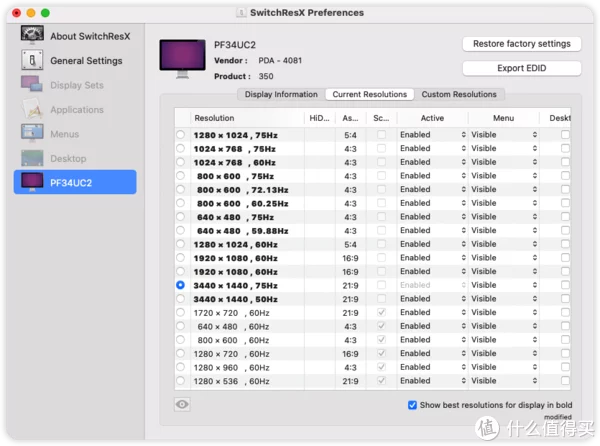Image resolution: width=600 pixels, height=446 pixels.
Task: Open Active dropdown for 1024 x 768, 60Hz
Action: coord(432,162)
